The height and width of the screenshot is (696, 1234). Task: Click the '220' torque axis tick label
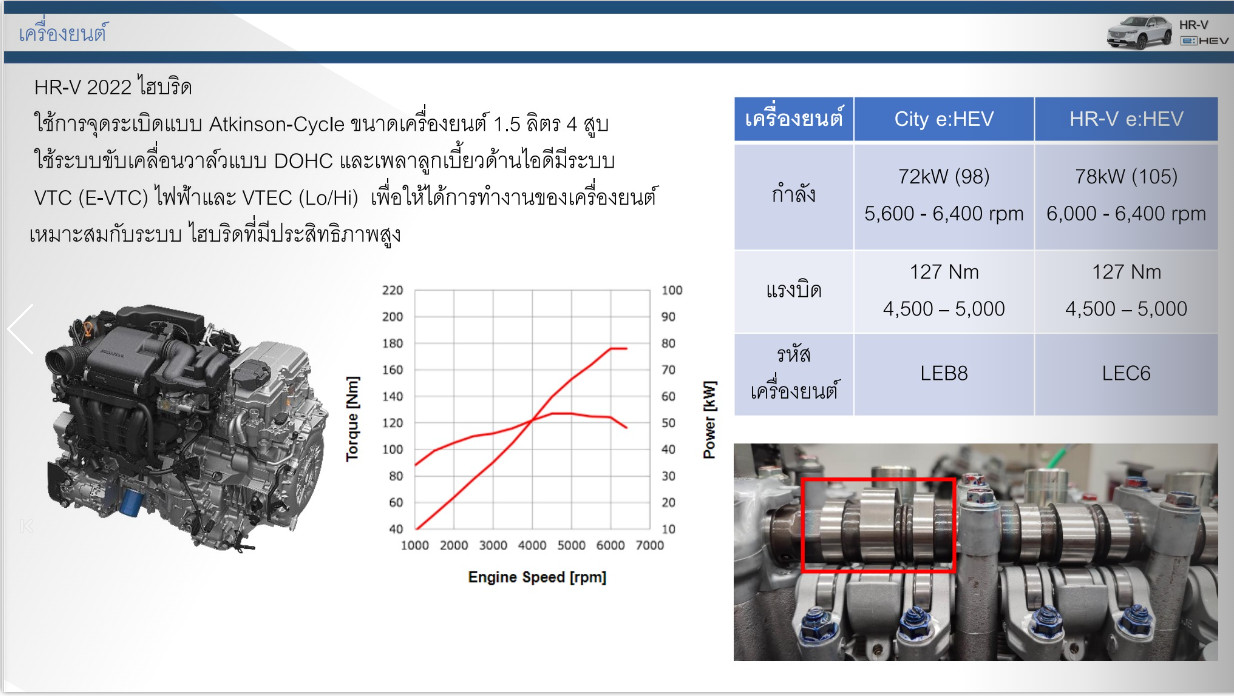pyautogui.click(x=392, y=290)
